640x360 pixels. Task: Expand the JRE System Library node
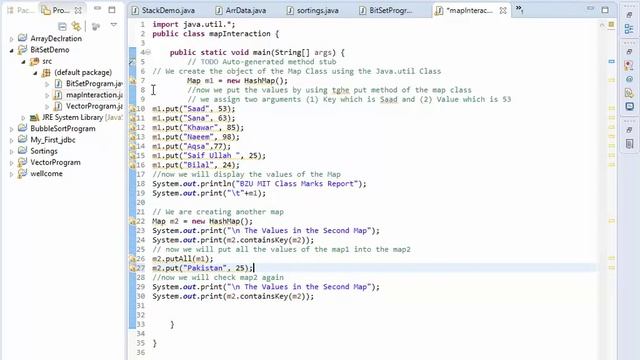click(x=23, y=118)
